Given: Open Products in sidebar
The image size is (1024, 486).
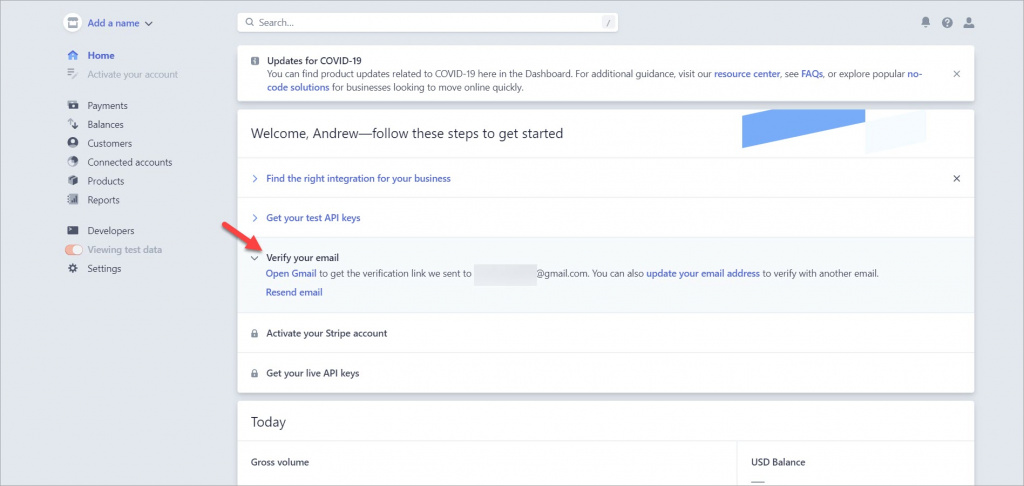Looking at the screenshot, I should click(106, 182).
